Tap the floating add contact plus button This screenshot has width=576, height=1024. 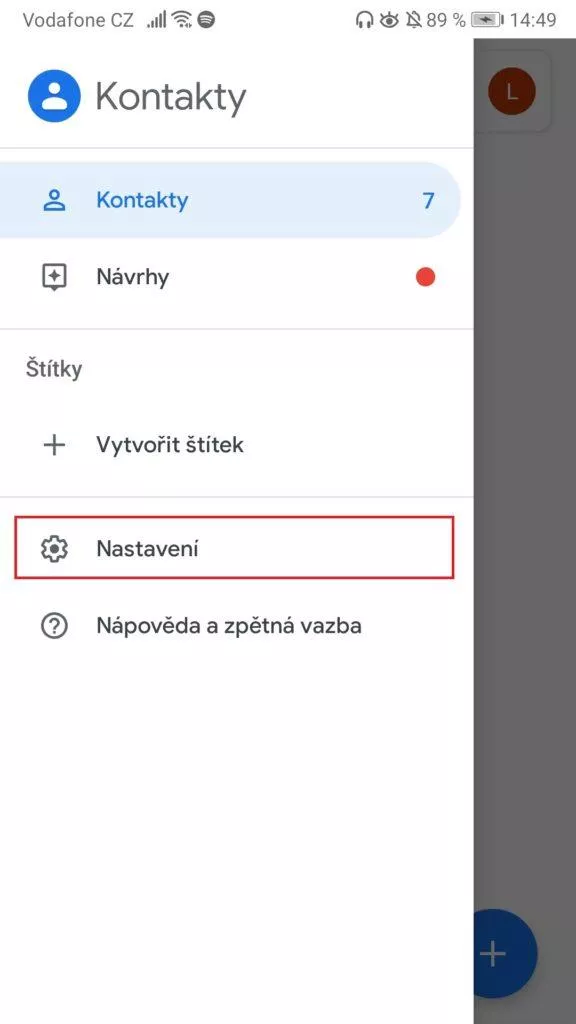click(505, 955)
